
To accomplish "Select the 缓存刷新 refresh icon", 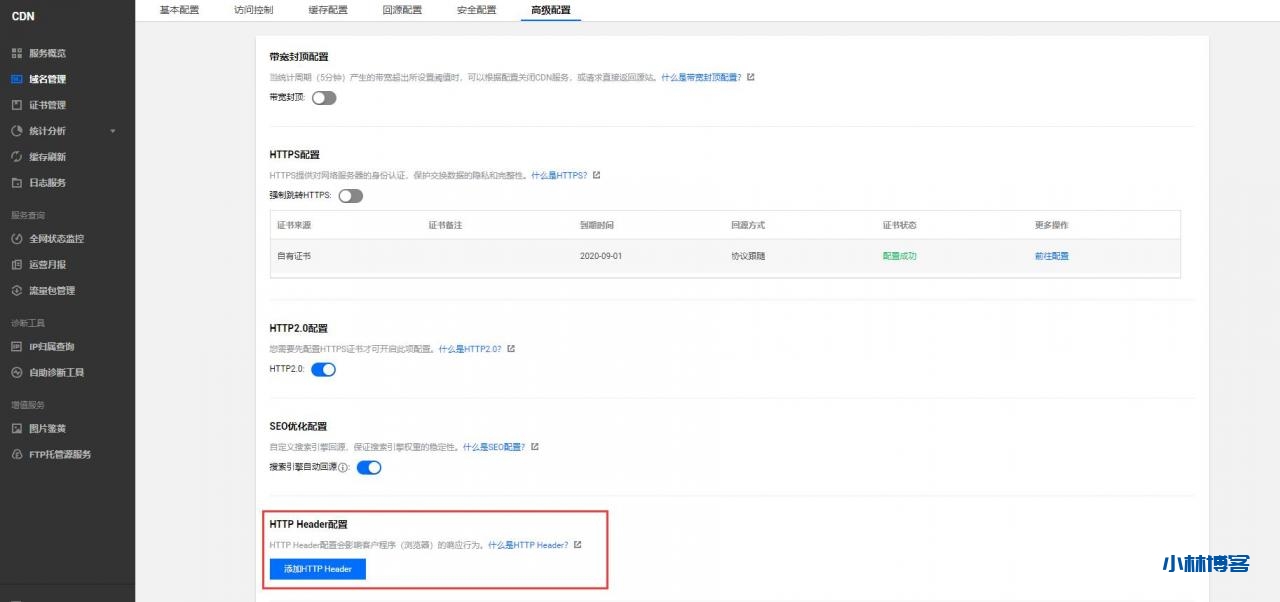I will tap(17, 157).
